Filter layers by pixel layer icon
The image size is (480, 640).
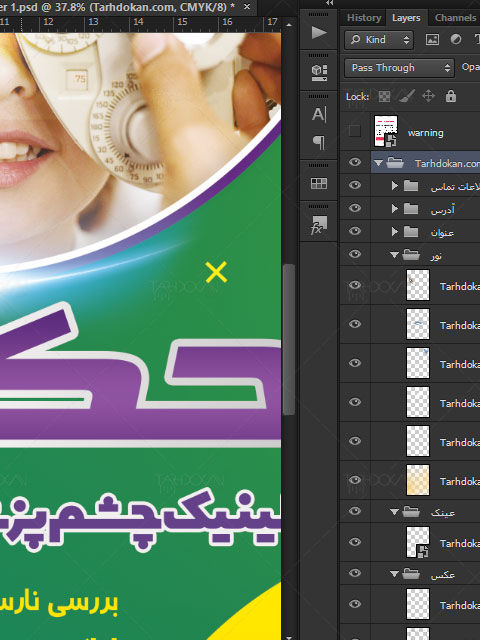(432, 40)
